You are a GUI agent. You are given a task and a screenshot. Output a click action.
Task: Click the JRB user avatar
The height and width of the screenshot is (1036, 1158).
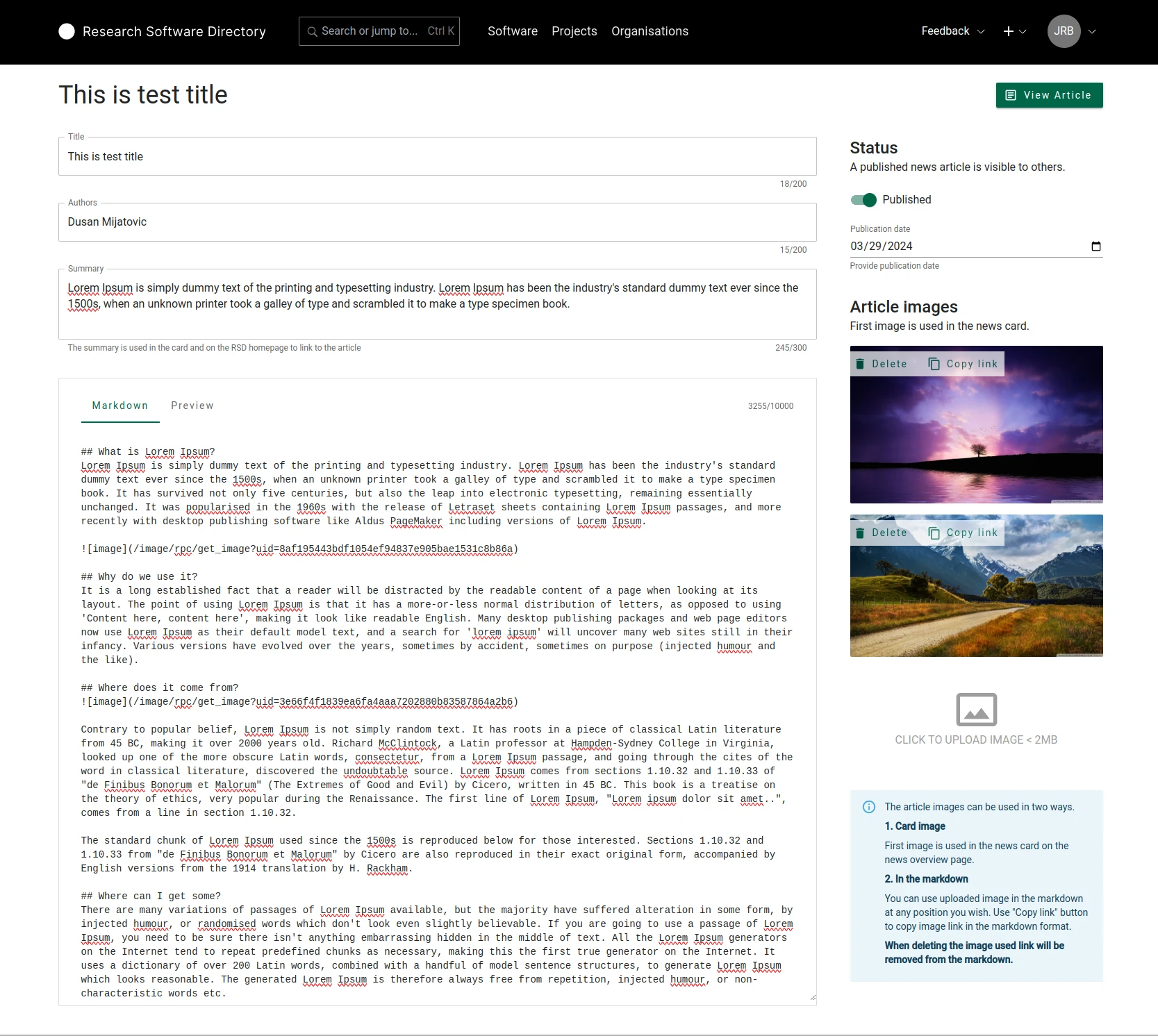[1063, 31]
